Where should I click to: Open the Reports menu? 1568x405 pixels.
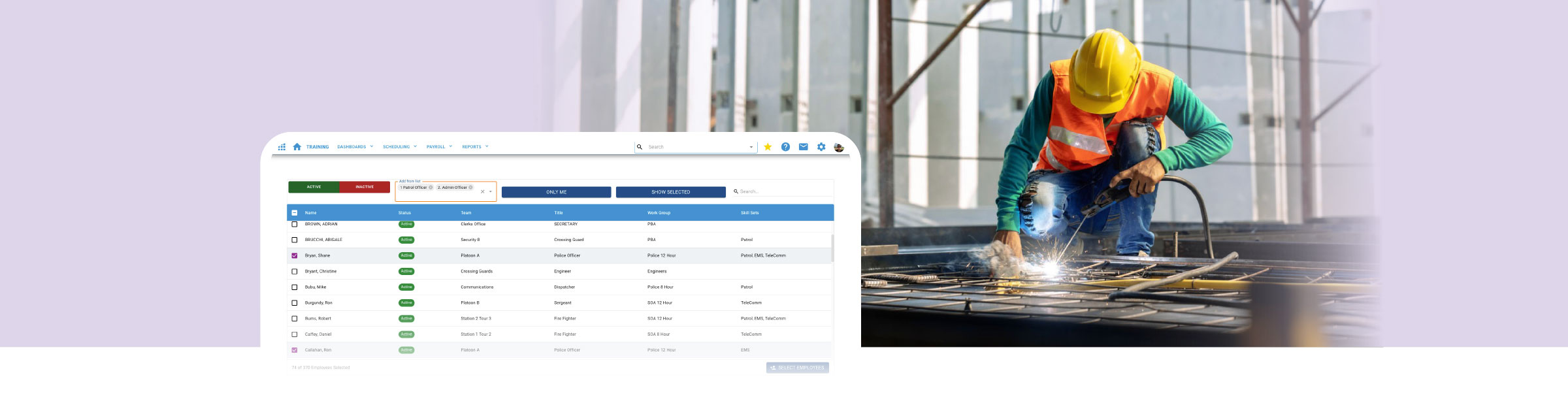pos(475,147)
